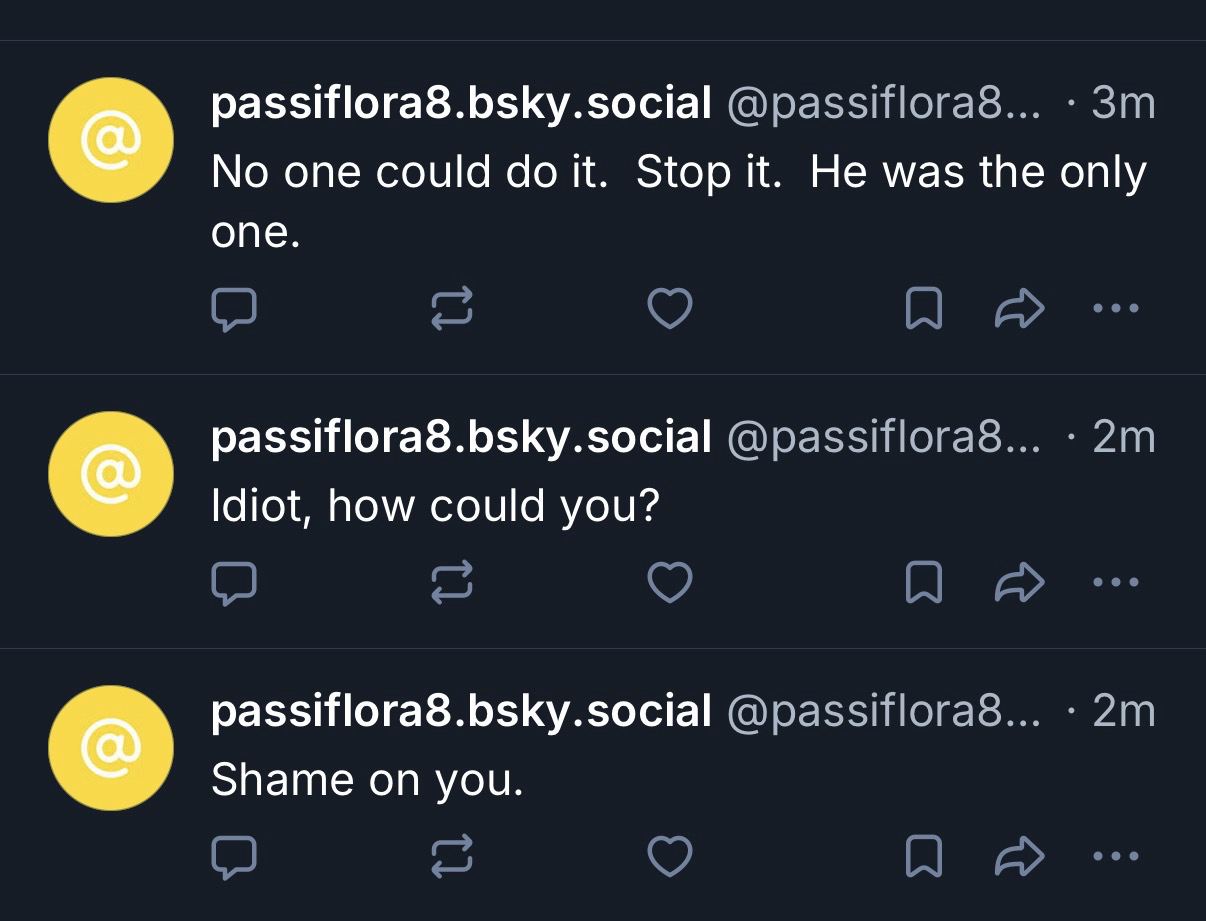Open more options for "Shame on you." post

coord(1116,856)
